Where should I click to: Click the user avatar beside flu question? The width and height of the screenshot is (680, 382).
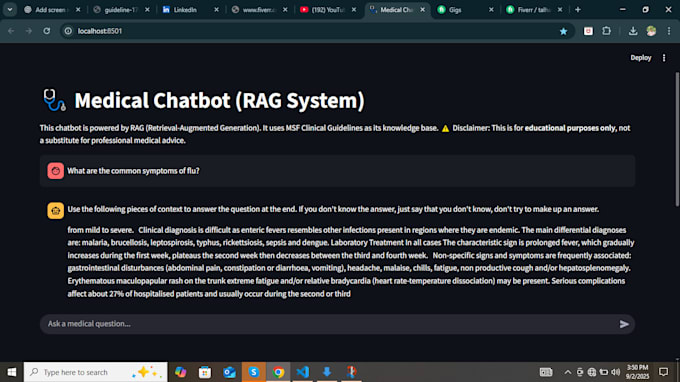(56, 171)
